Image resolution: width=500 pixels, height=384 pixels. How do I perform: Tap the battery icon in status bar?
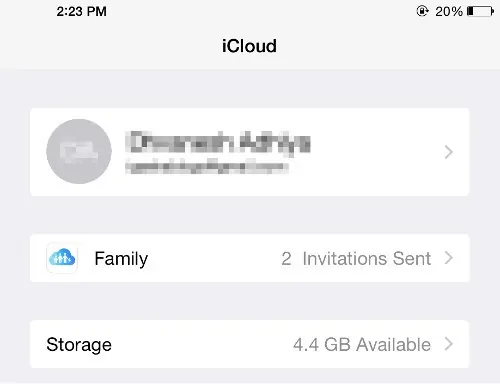point(480,11)
